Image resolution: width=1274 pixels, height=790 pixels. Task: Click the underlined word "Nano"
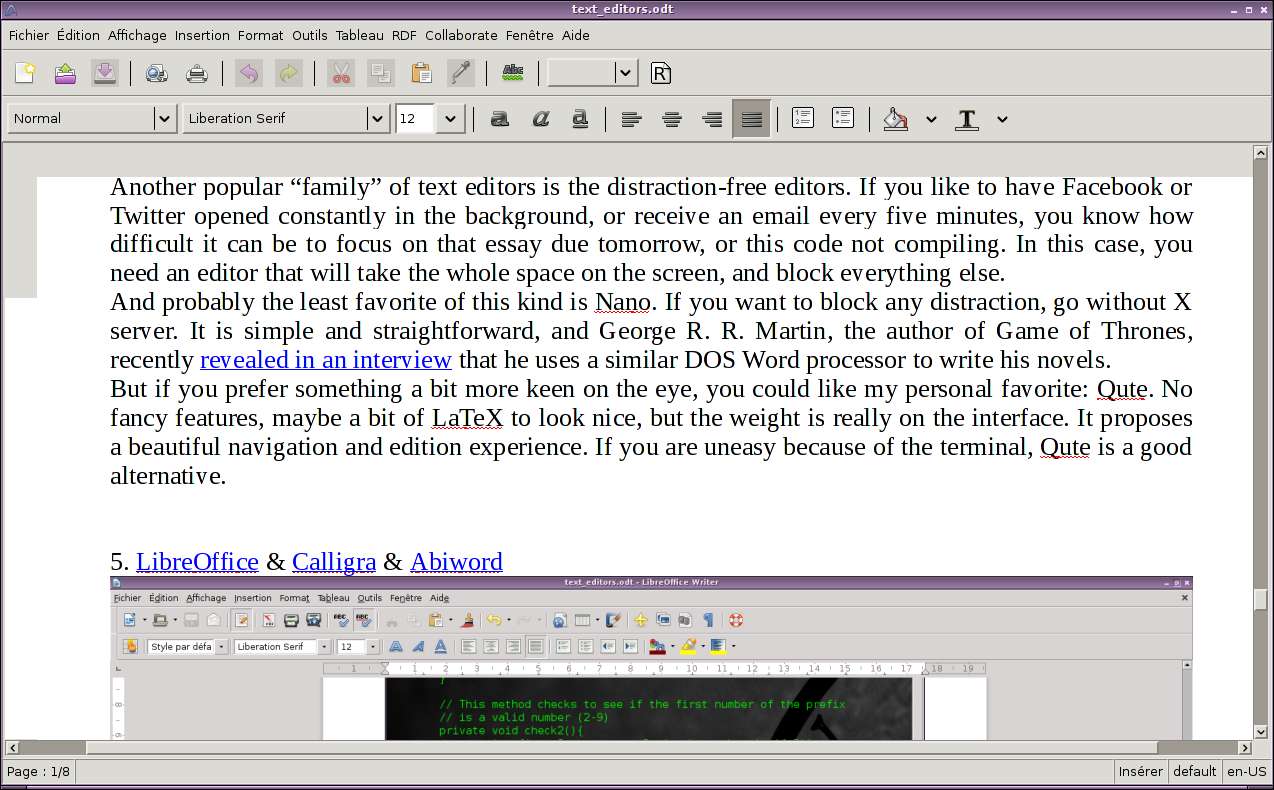click(x=623, y=302)
